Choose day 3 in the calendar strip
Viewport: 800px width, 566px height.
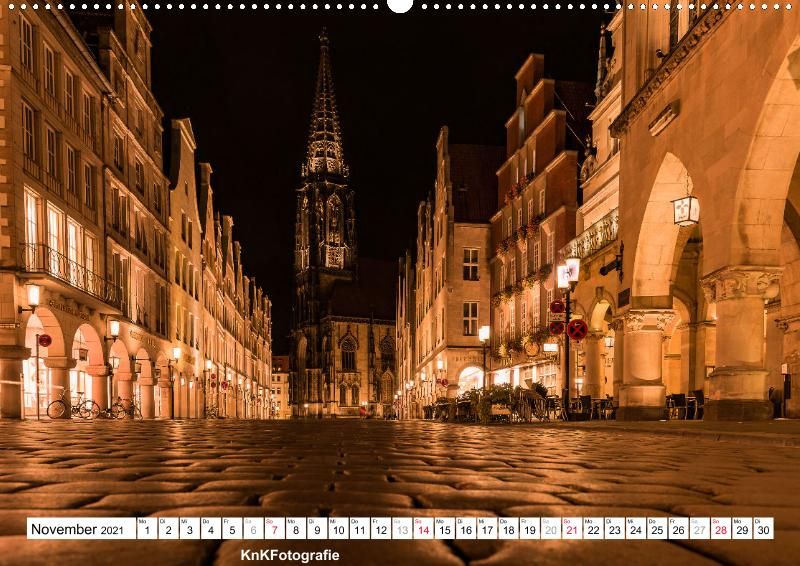(189, 528)
